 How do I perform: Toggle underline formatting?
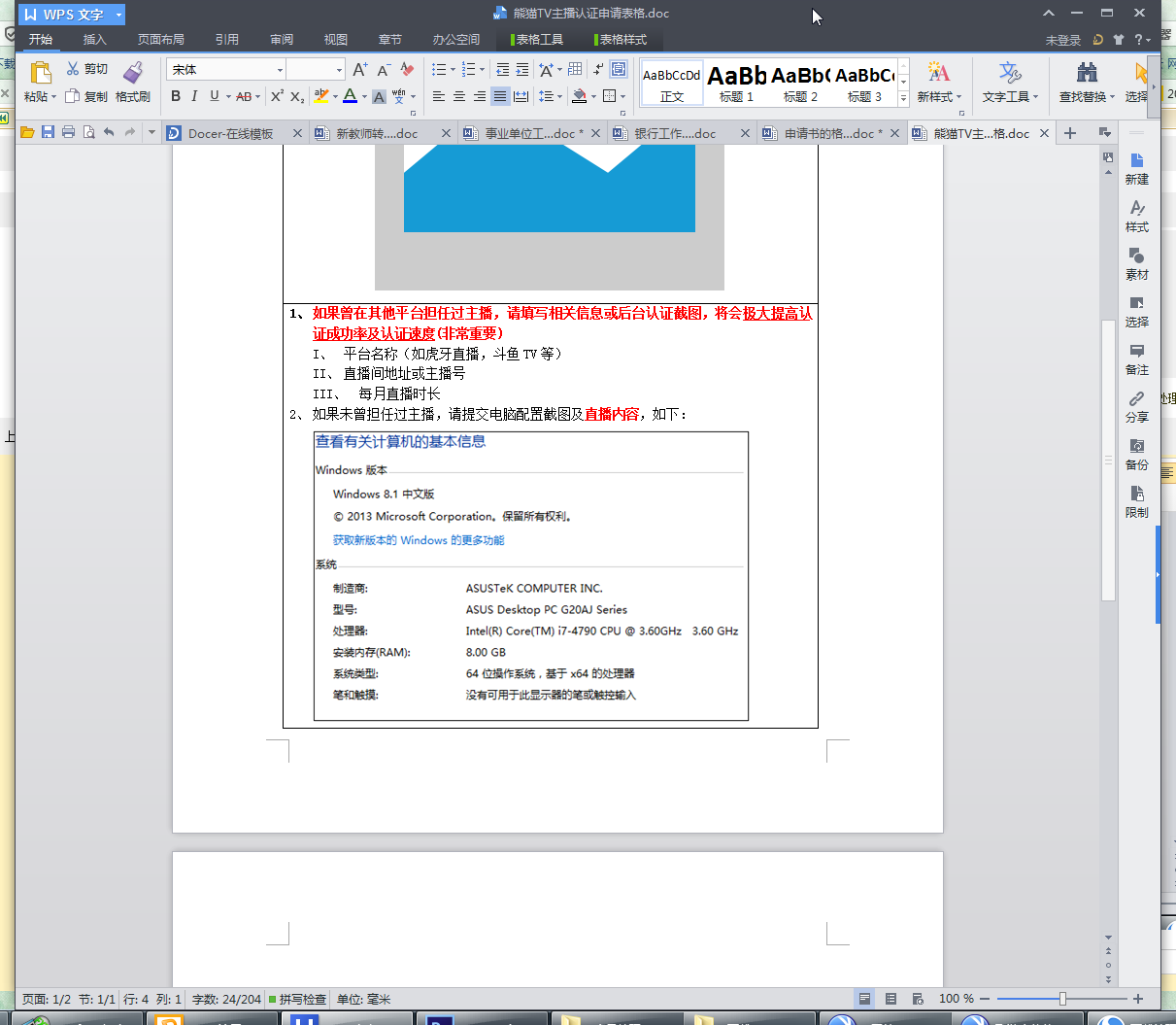pos(215,96)
